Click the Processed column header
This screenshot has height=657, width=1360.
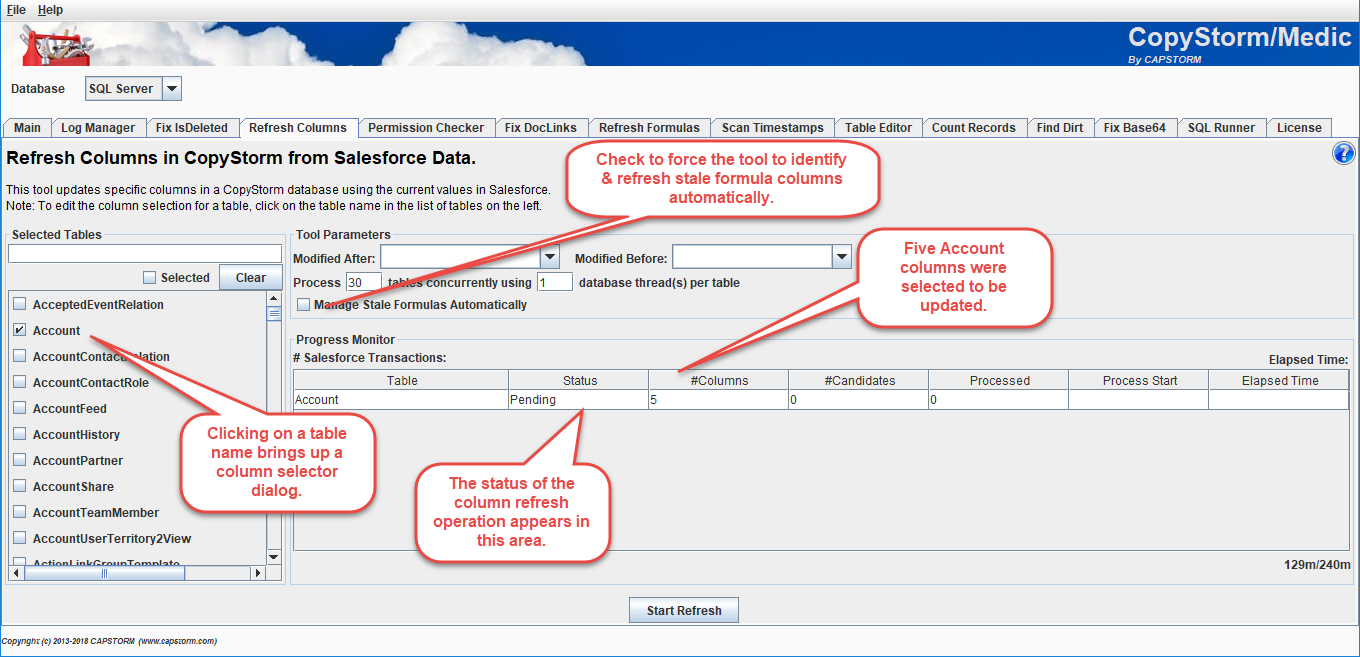(x=999, y=381)
